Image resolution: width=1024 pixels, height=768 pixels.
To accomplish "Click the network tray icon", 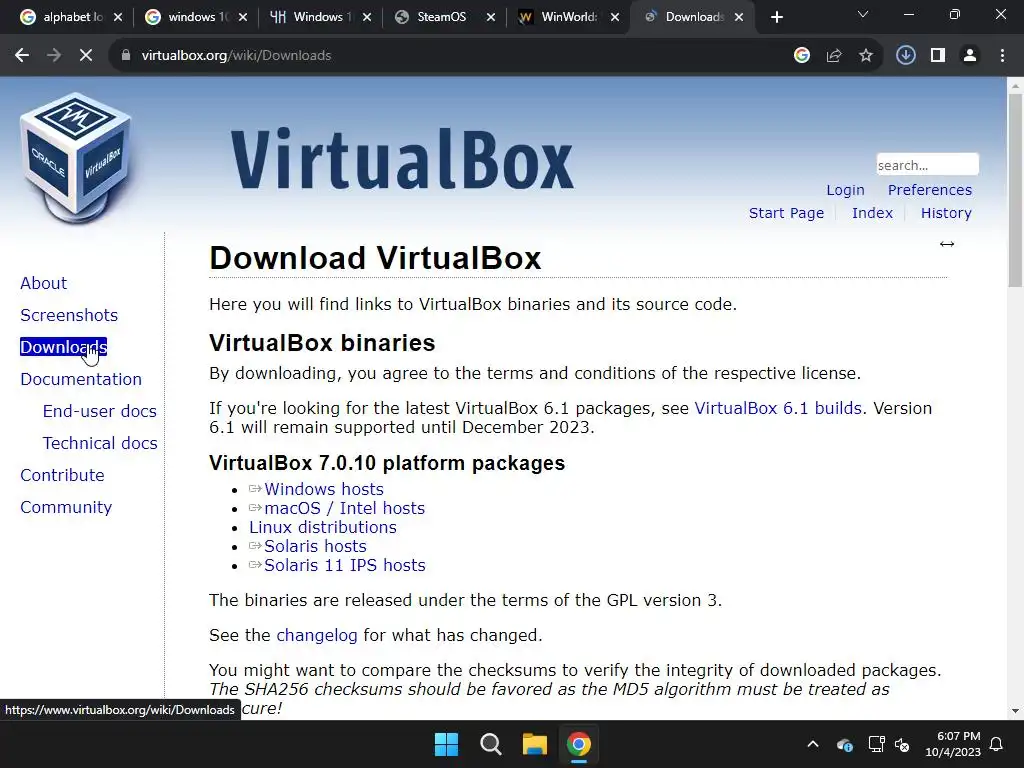I will click(876, 744).
